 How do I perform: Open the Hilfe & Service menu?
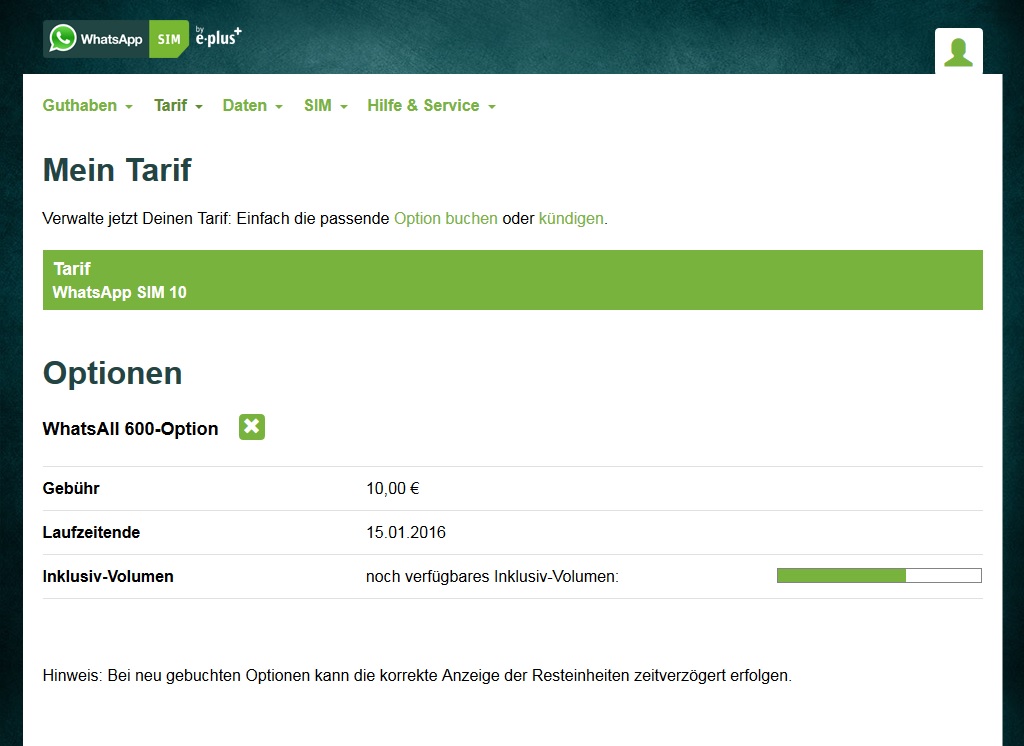[x=431, y=105]
